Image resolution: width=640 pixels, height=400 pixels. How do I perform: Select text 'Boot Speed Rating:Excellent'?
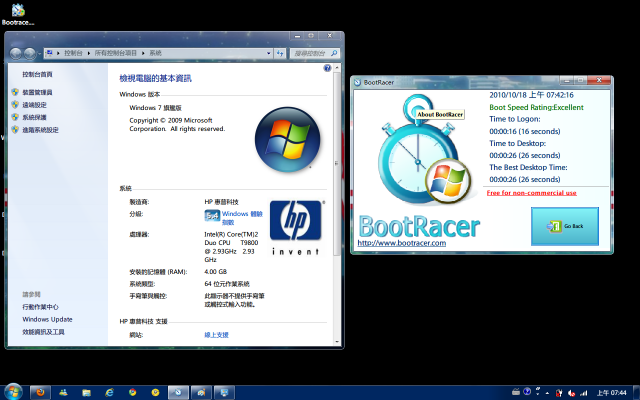pyautogui.click(x=536, y=107)
